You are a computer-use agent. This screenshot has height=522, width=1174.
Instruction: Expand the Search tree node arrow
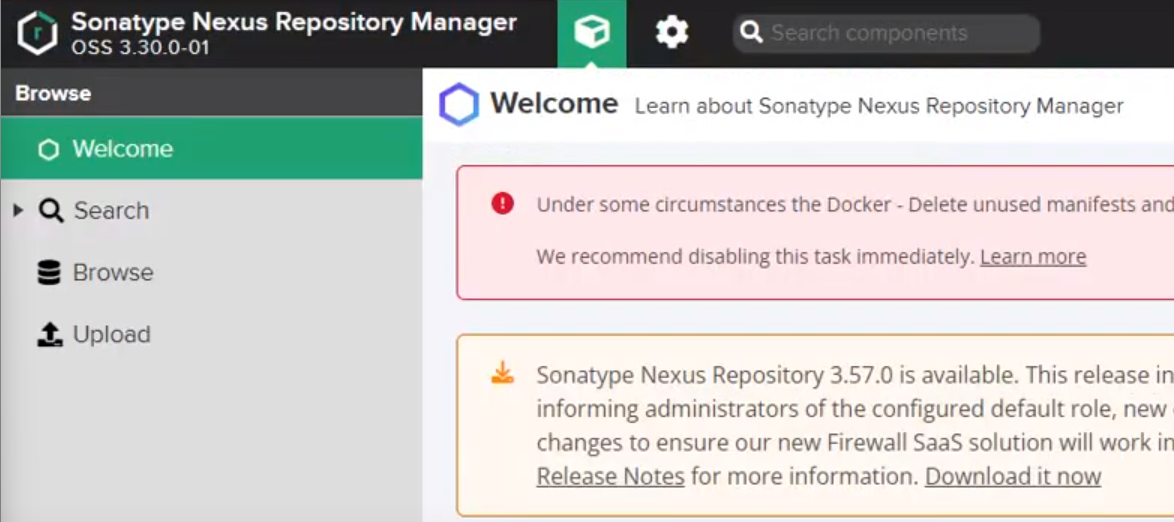pyautogui.click(x=19, y=210)
